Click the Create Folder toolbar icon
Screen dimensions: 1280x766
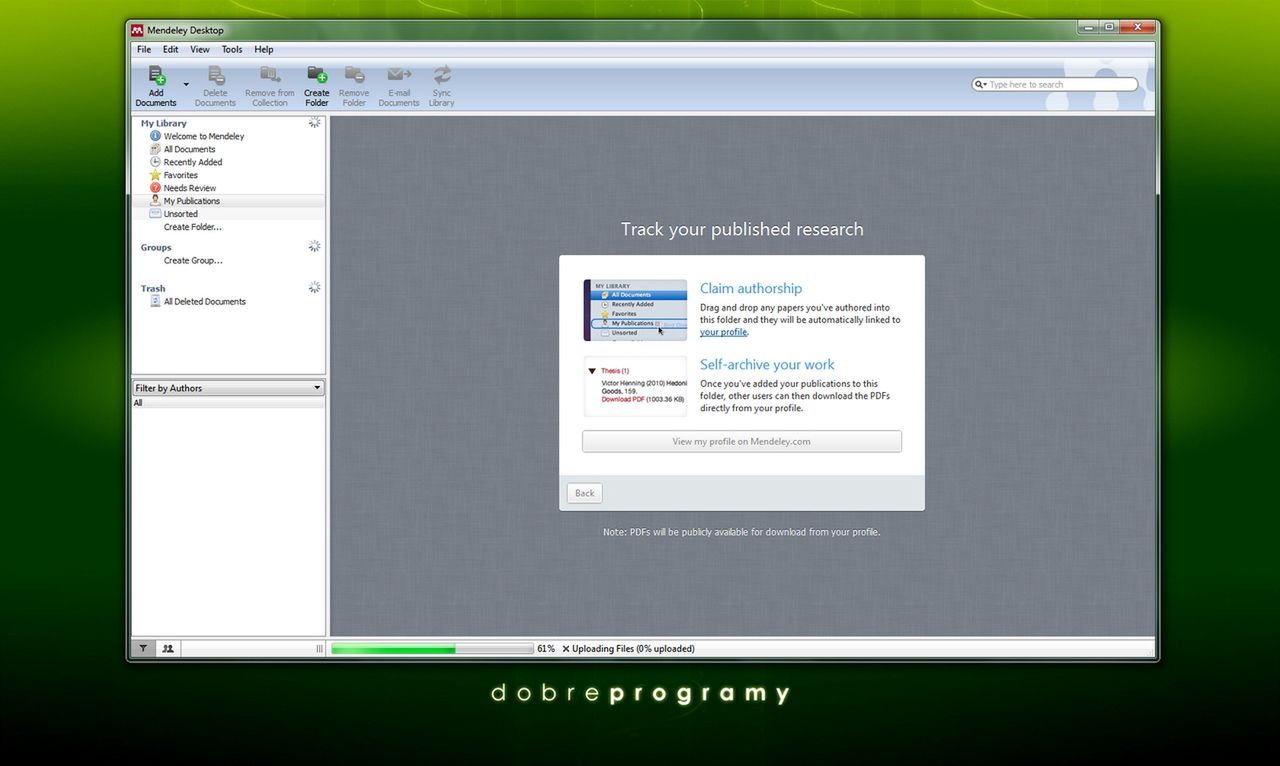coord(317,76)
